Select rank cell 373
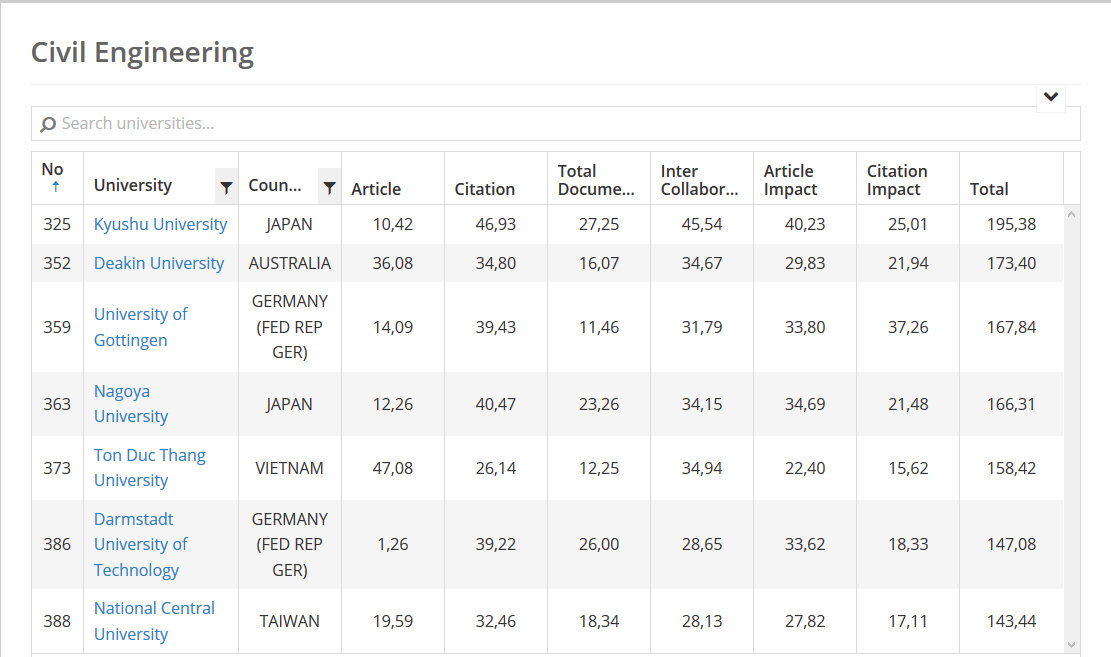Viewport: 1111px width, 657px height. point(57,468)
